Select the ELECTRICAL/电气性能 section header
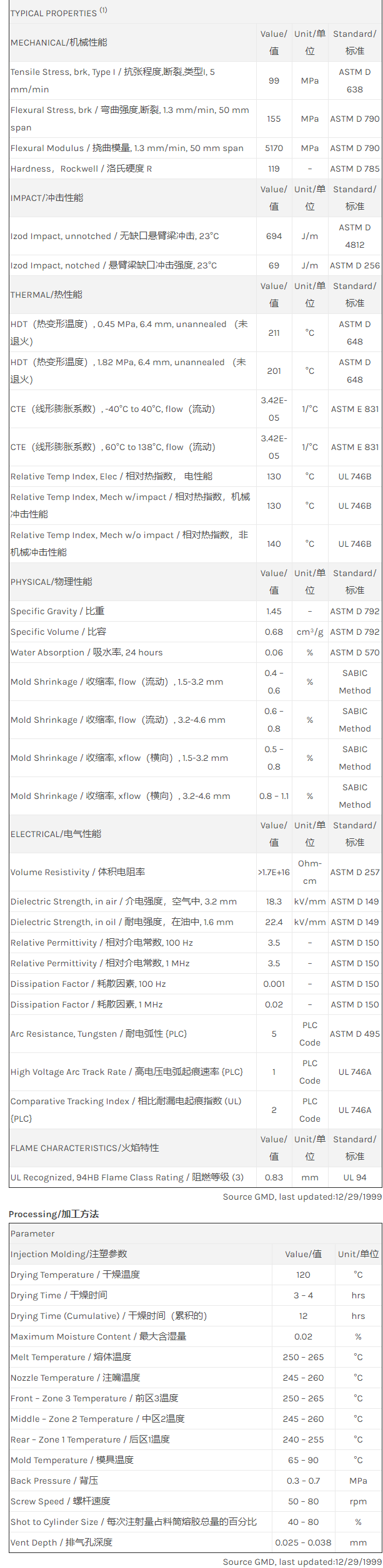 tap(56, 834)
